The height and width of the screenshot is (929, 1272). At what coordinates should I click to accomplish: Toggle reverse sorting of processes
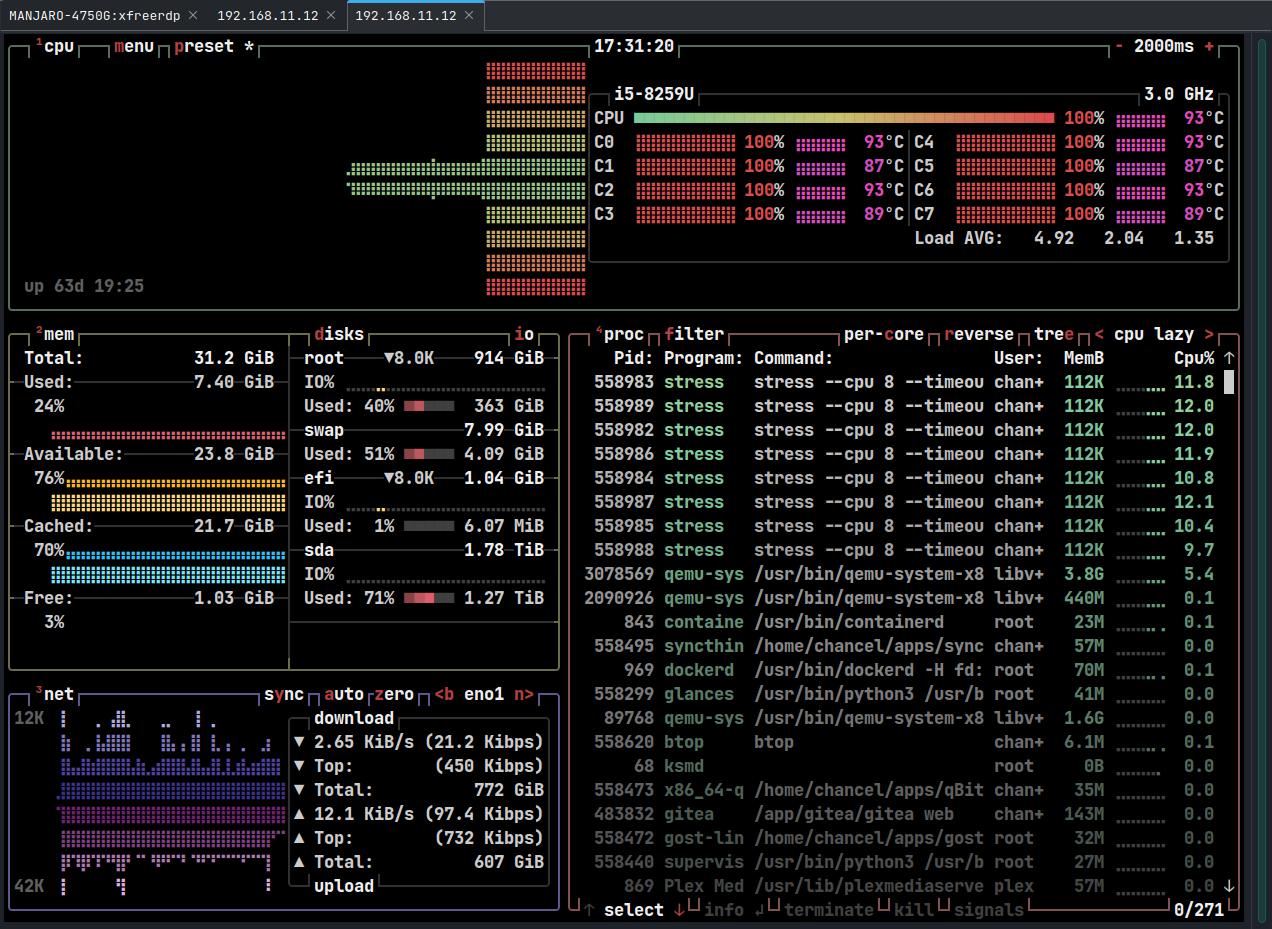(x=979, y=334)
